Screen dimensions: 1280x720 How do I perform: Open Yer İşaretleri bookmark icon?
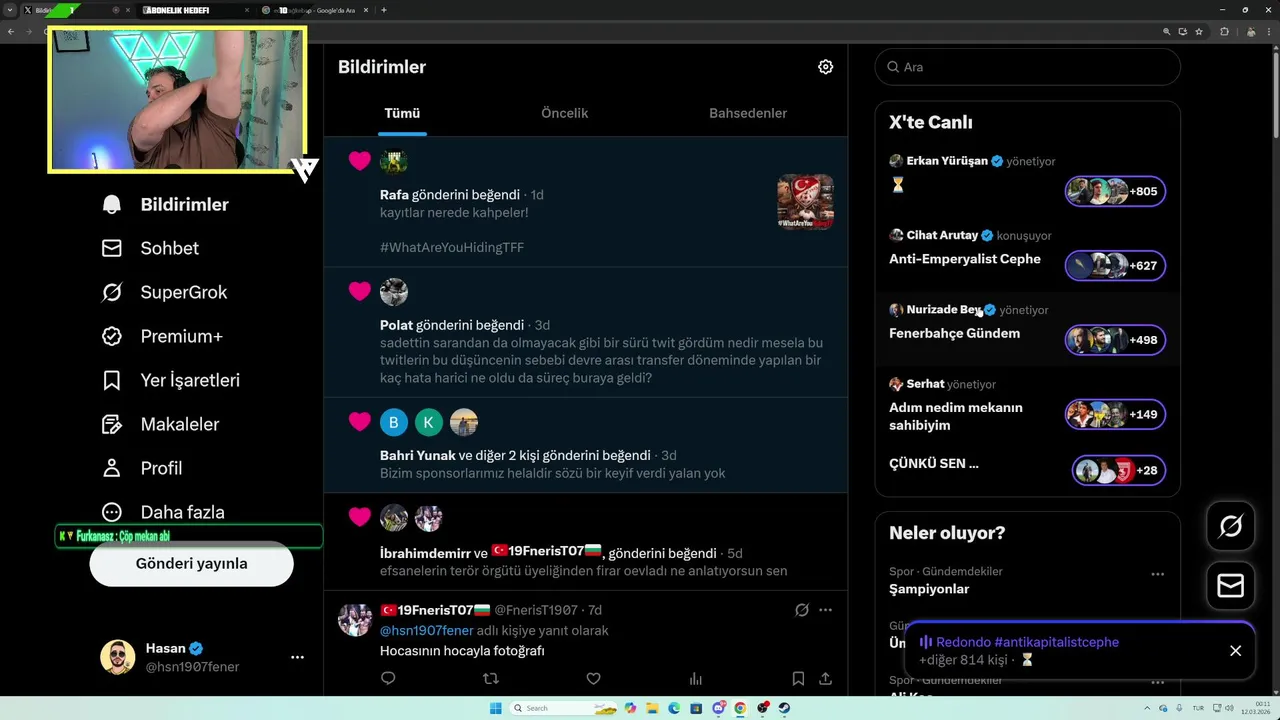112,380
